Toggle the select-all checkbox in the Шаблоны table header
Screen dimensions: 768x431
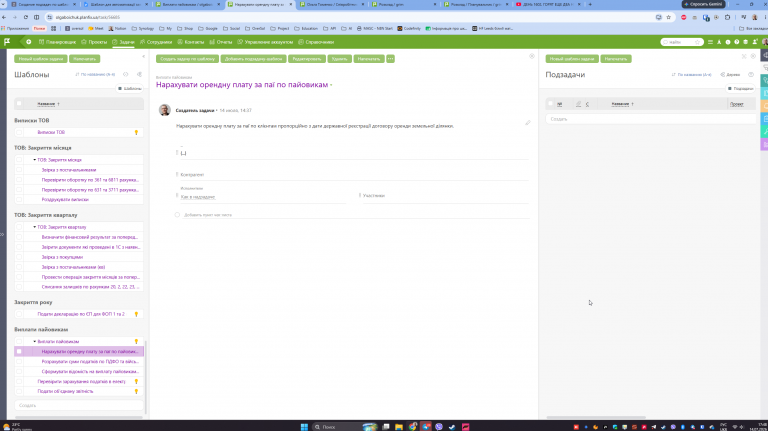[19, 103]
